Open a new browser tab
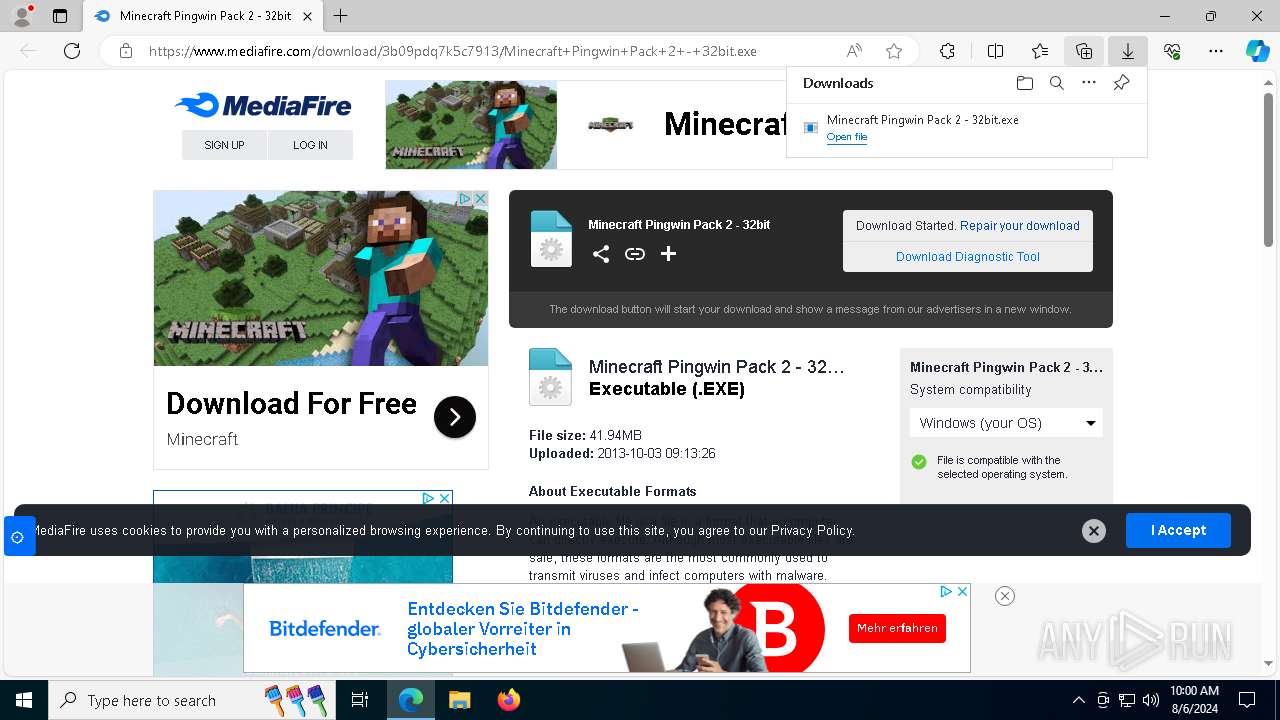This screenshot has height=720, width=1280. click(341, 16)
